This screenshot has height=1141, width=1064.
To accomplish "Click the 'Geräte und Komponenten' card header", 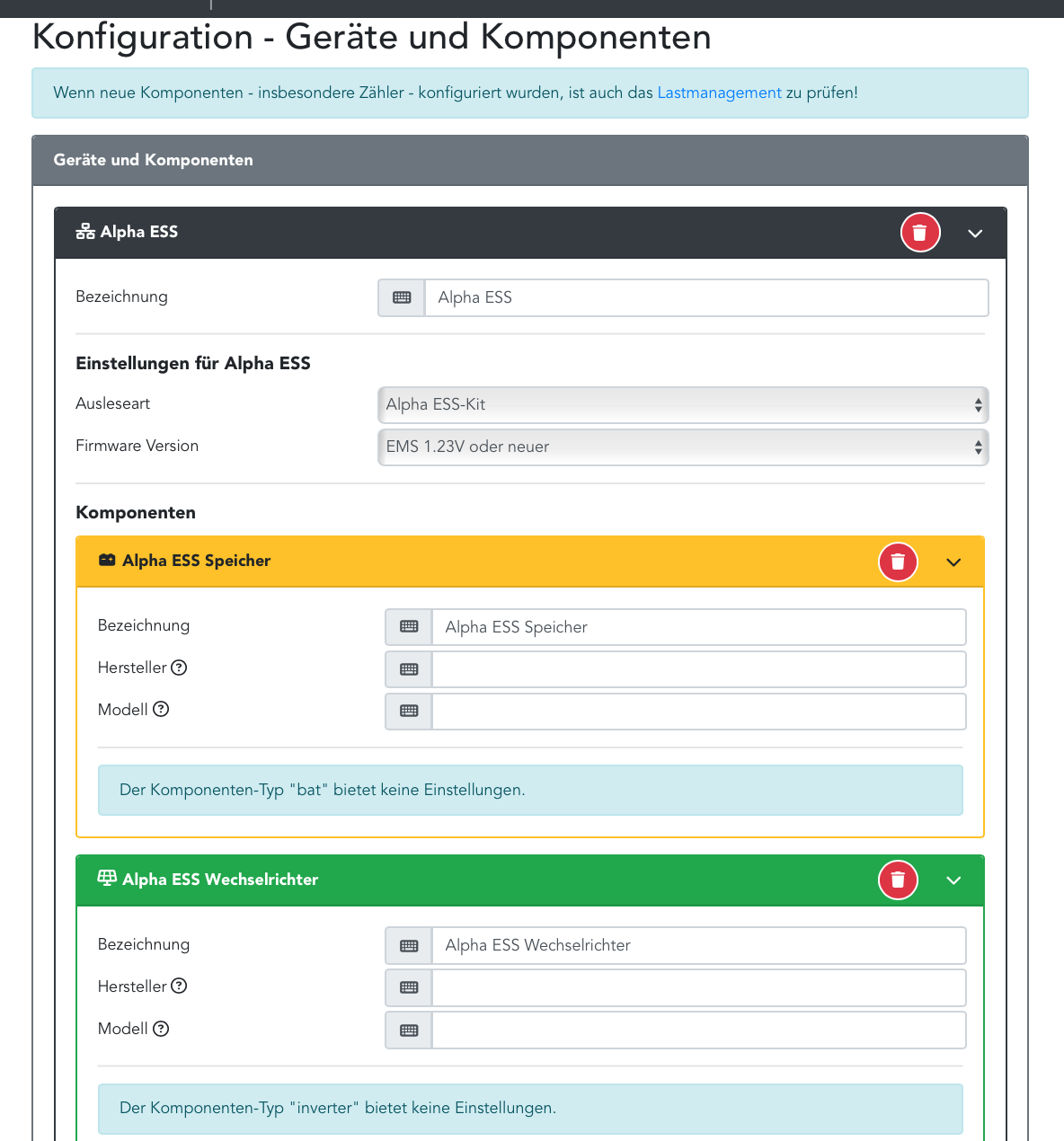I will pos(530,160).
